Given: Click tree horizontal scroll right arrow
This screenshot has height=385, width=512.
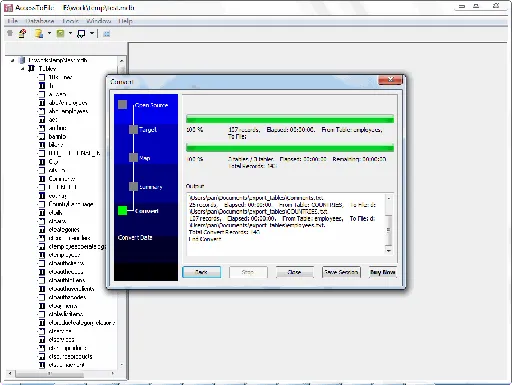Looking at the screenshot, I should point(113,373).
